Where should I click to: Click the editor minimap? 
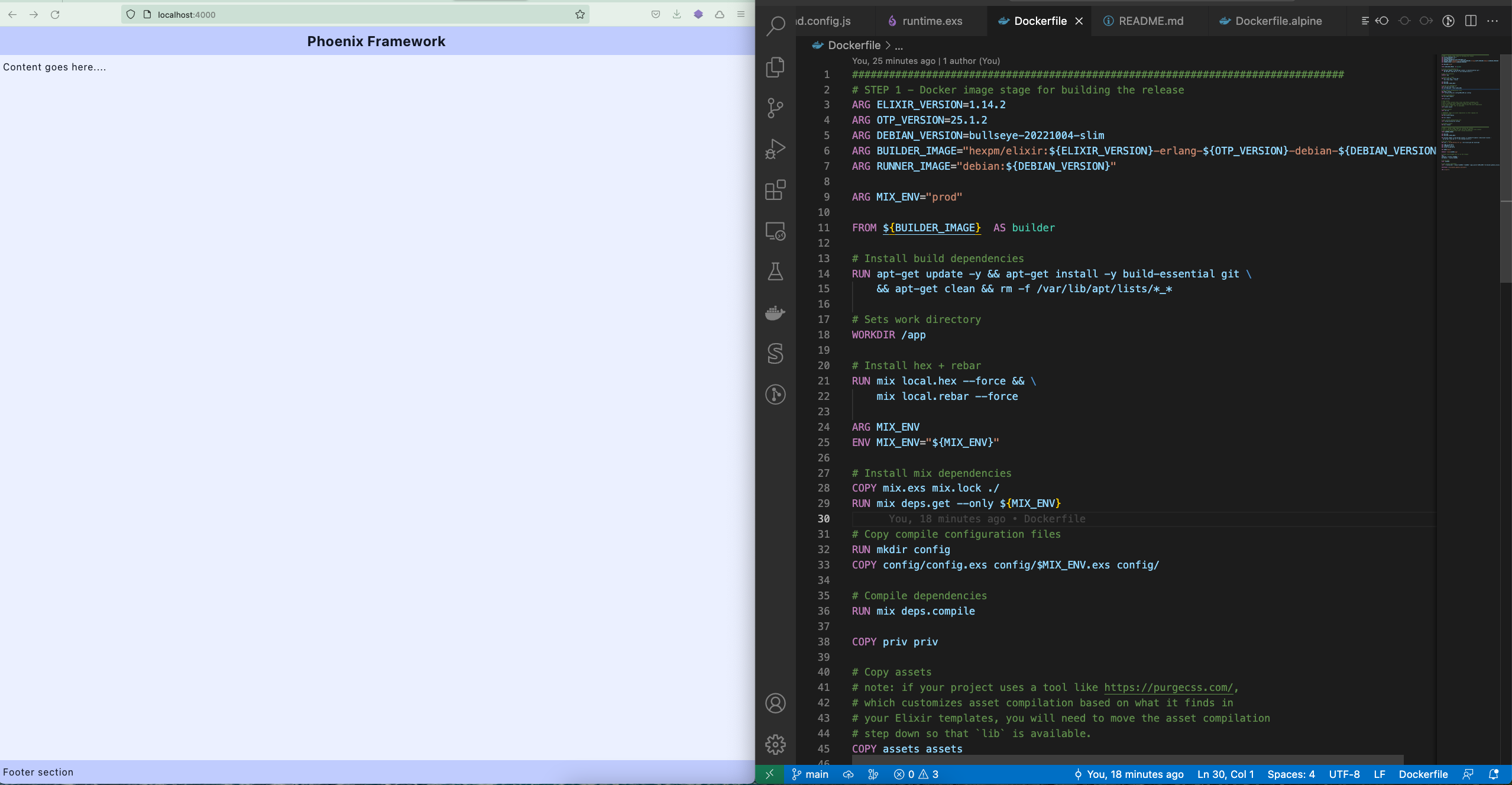1469,112
